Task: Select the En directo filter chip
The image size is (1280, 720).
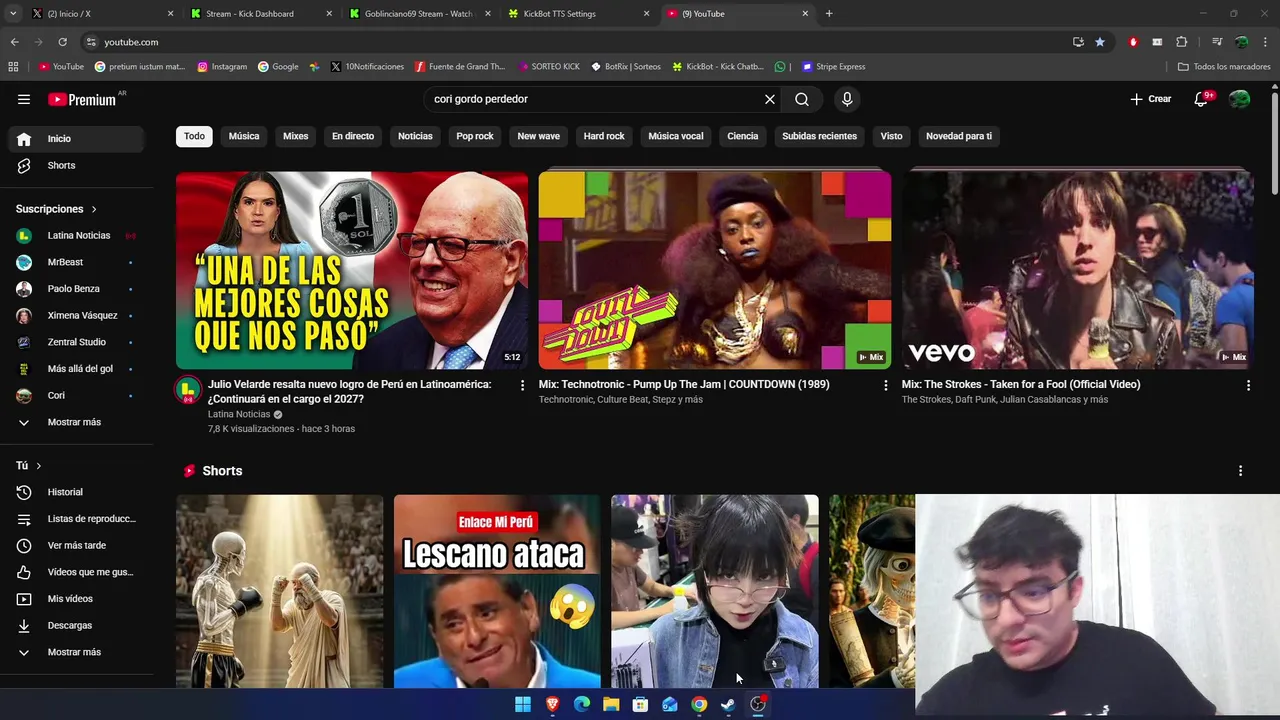Action: coord(353,136)
